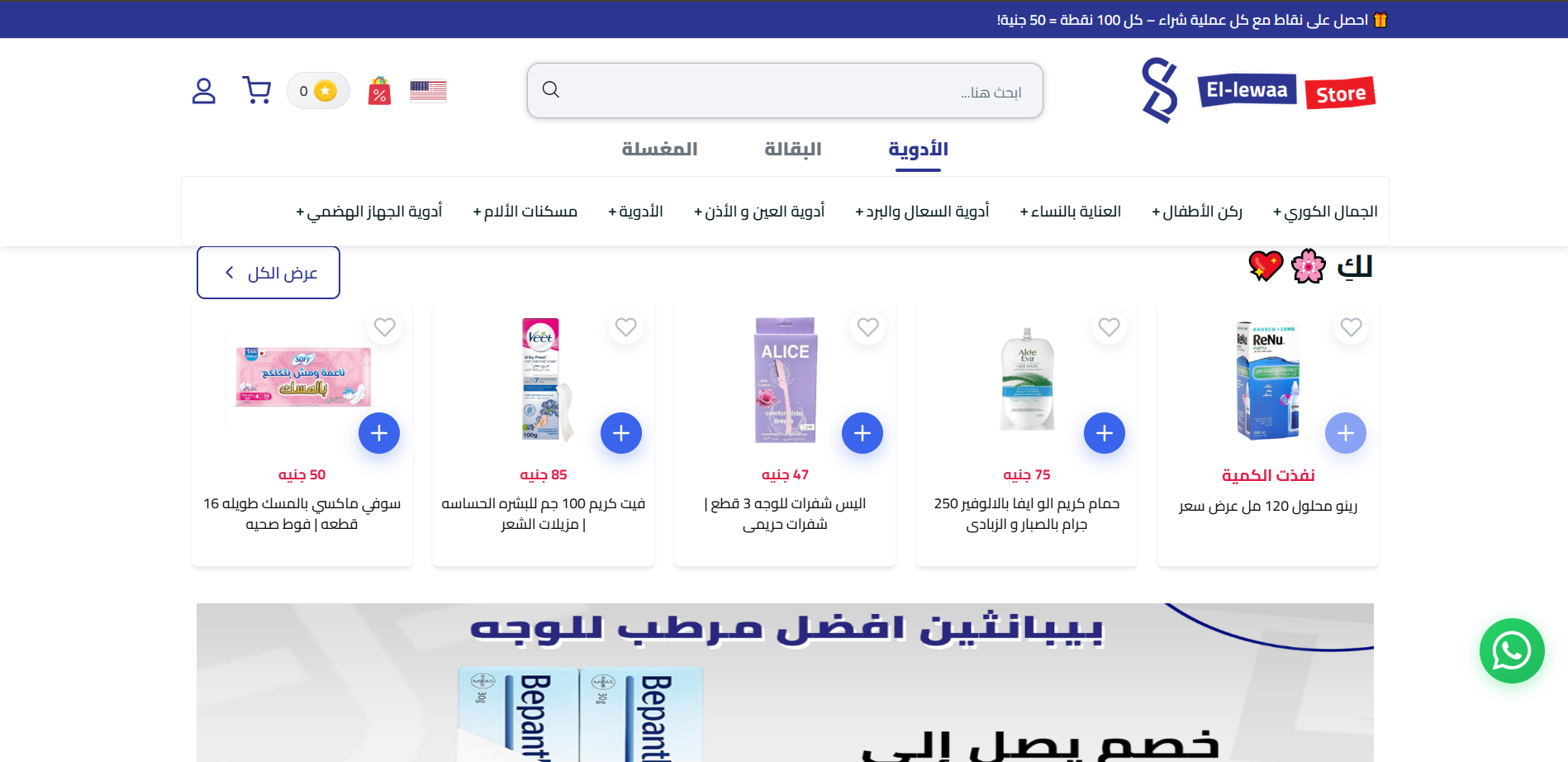Open the shopping cart icon
The image size is (1568, 762).
(257, 90)
